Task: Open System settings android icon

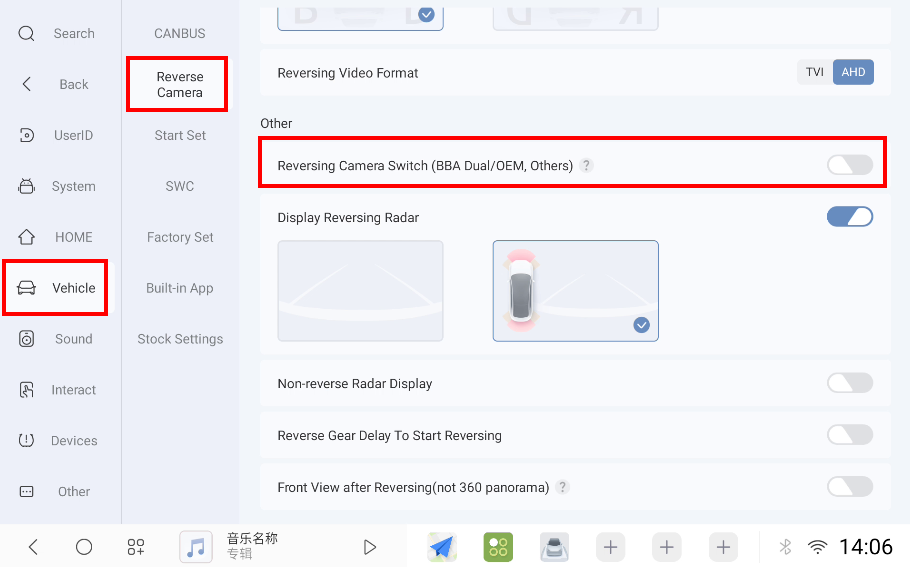Action: [26, 186]
